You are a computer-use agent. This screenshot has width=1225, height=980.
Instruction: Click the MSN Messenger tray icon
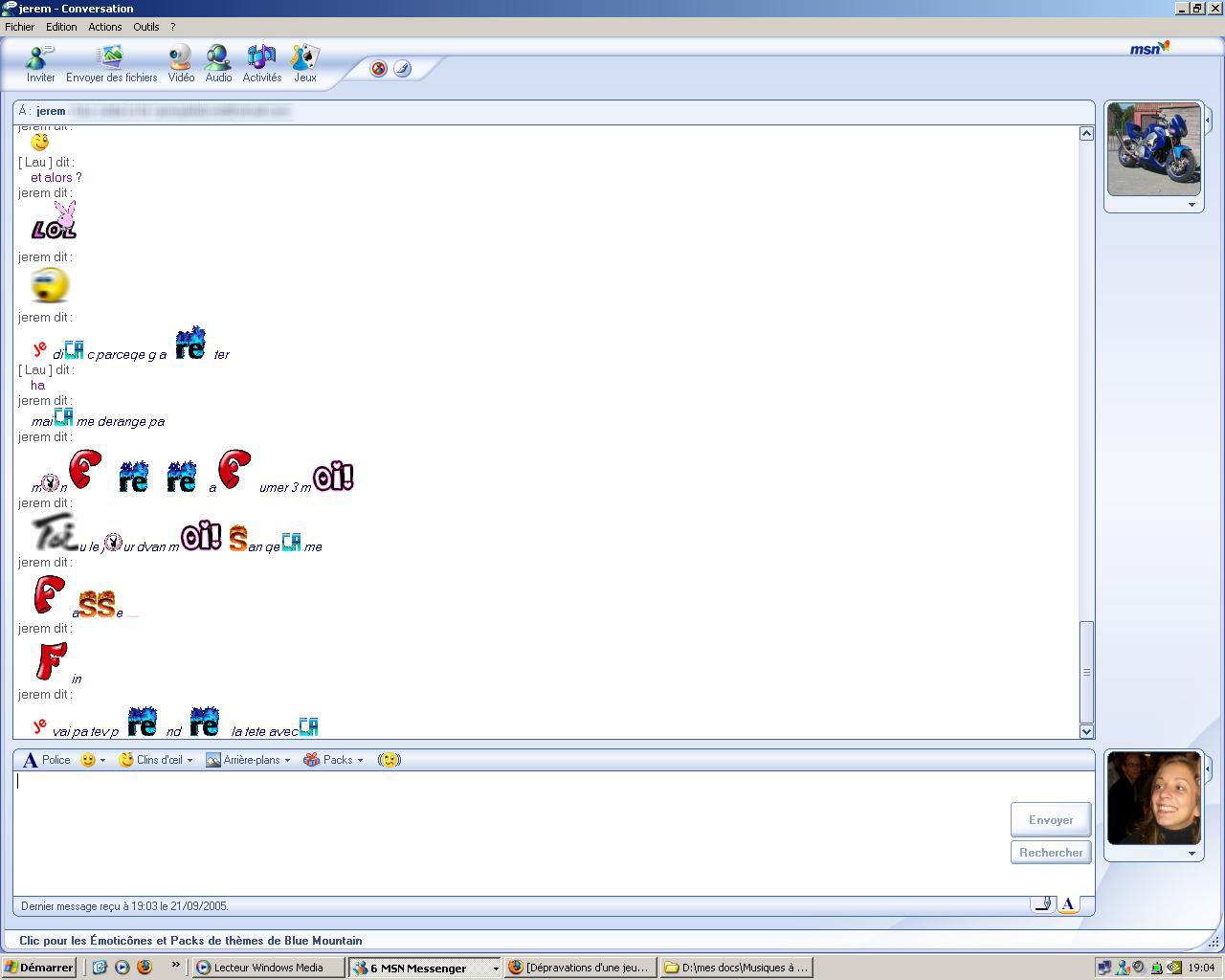pos(1122,968)
